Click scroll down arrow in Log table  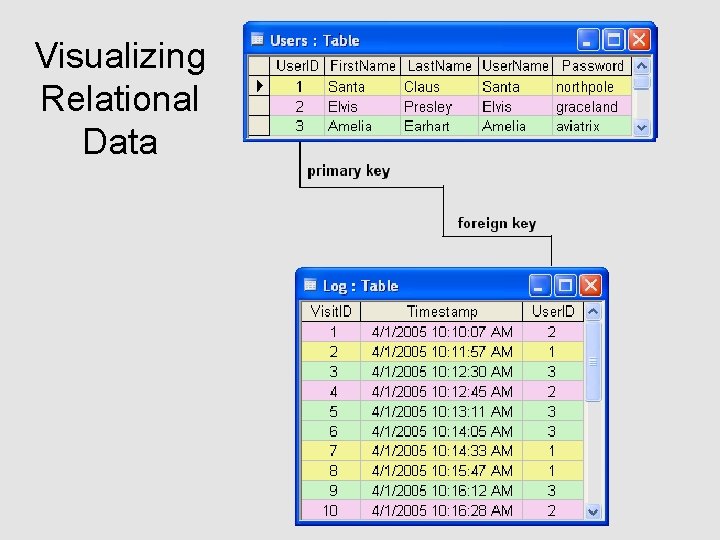tap(593, 511)
